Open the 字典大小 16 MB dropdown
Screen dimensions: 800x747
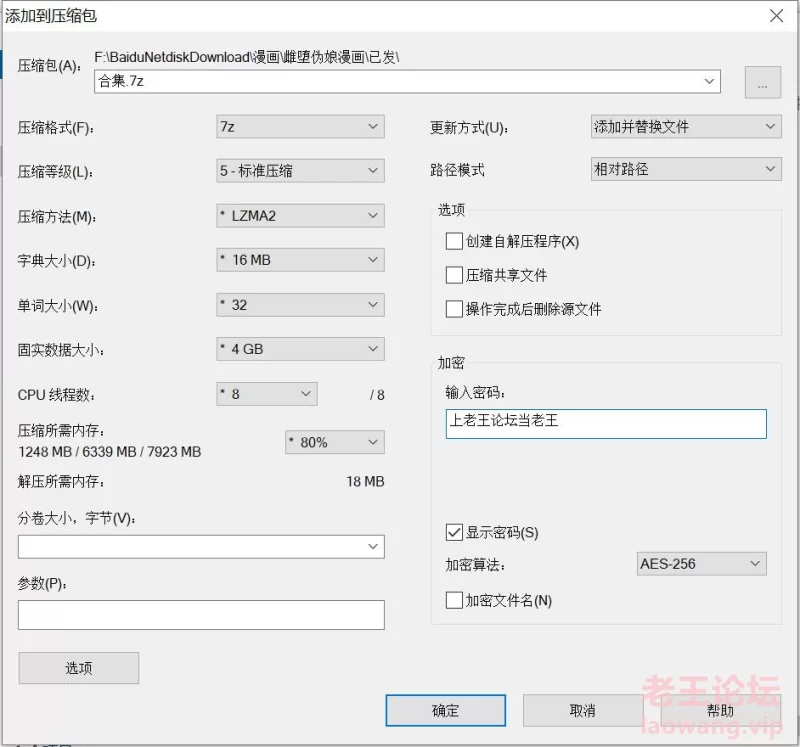(x=300, y=260)
